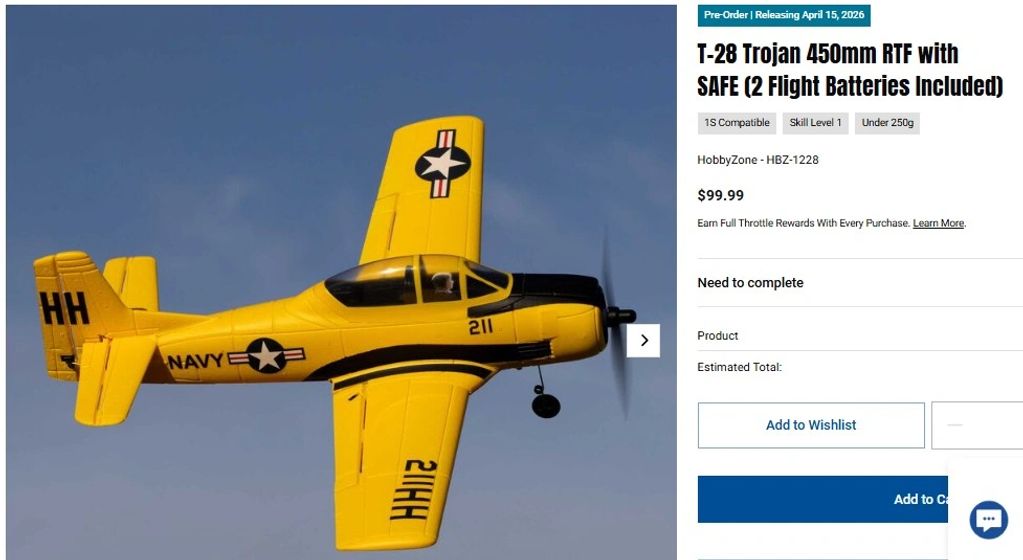
Task: Click the Pre-Order release date badge
Action: (x=784, y=15)
